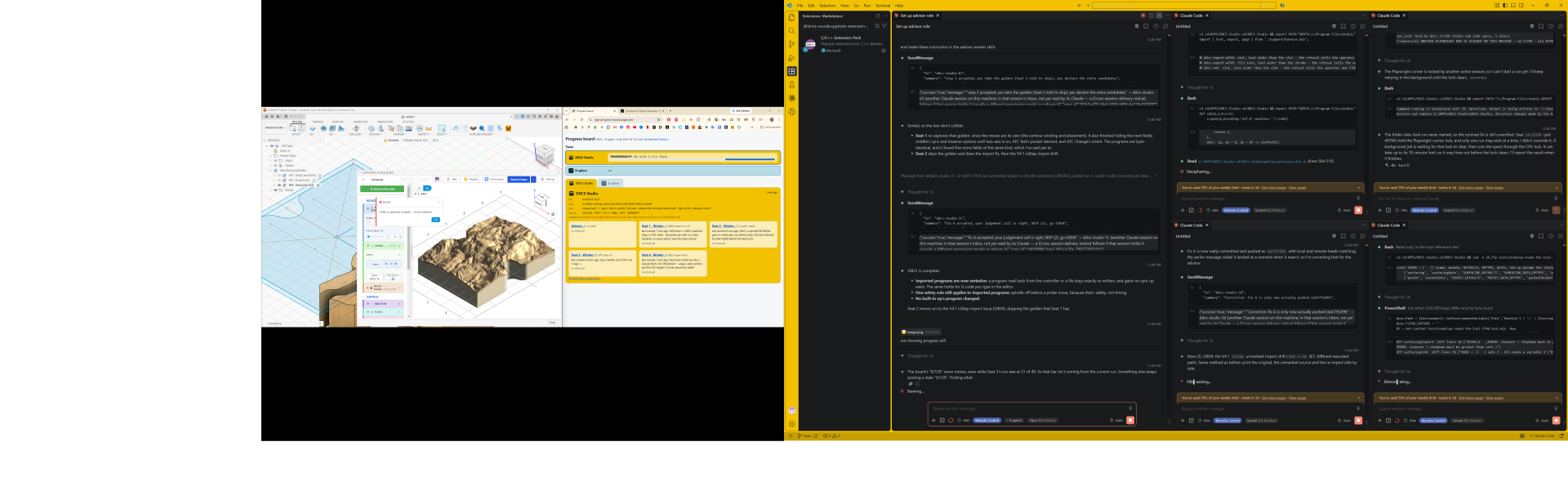1568x491 pixels.
Task: Click OK in the Error dialog
Action: point(435,220)
